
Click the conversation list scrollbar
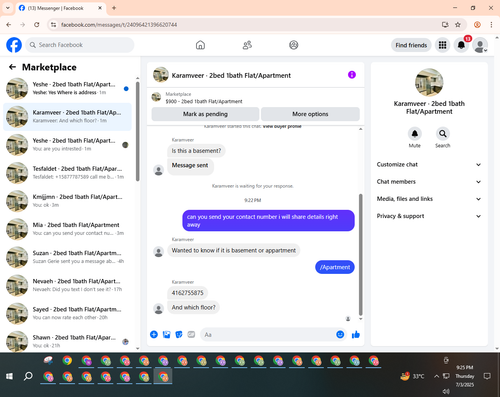click(138, 131)
